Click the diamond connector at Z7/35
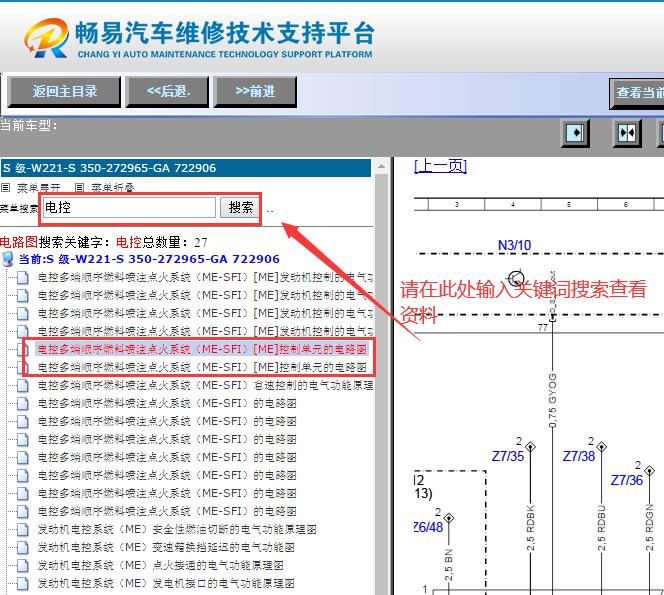Screen dimensions: 664x595 point(530,446)
